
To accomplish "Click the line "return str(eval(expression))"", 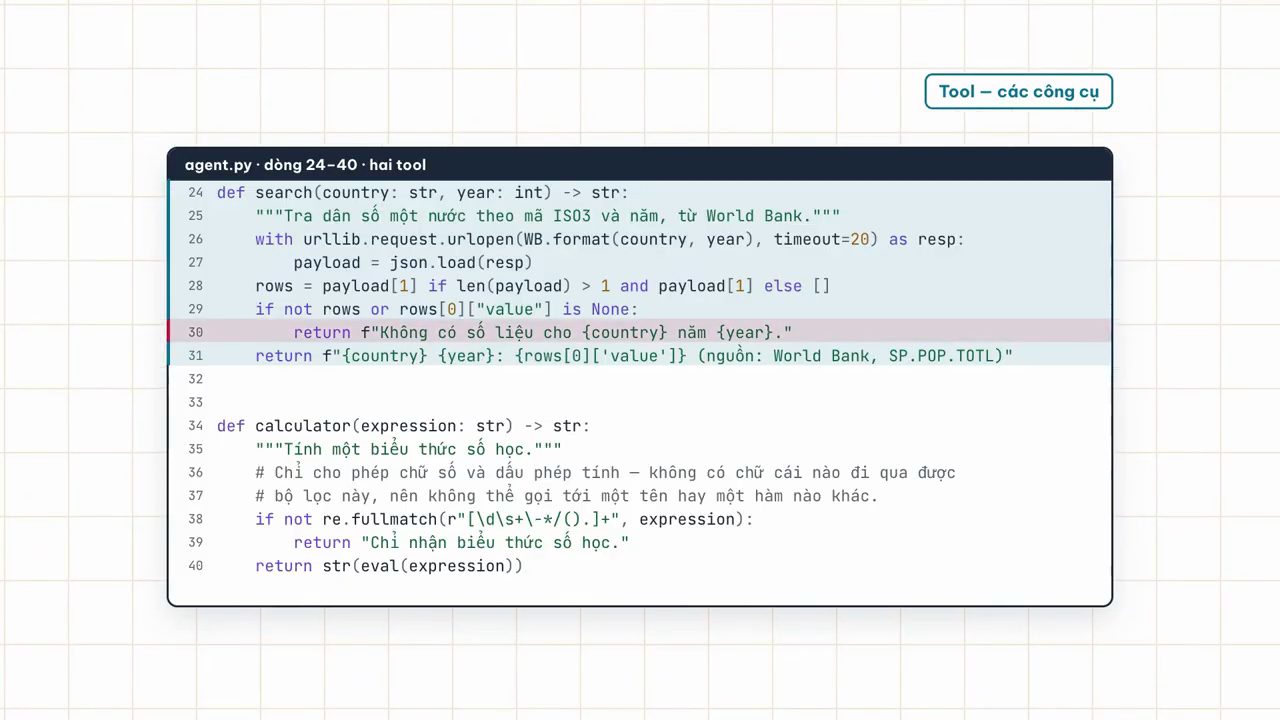I will 389,566.
